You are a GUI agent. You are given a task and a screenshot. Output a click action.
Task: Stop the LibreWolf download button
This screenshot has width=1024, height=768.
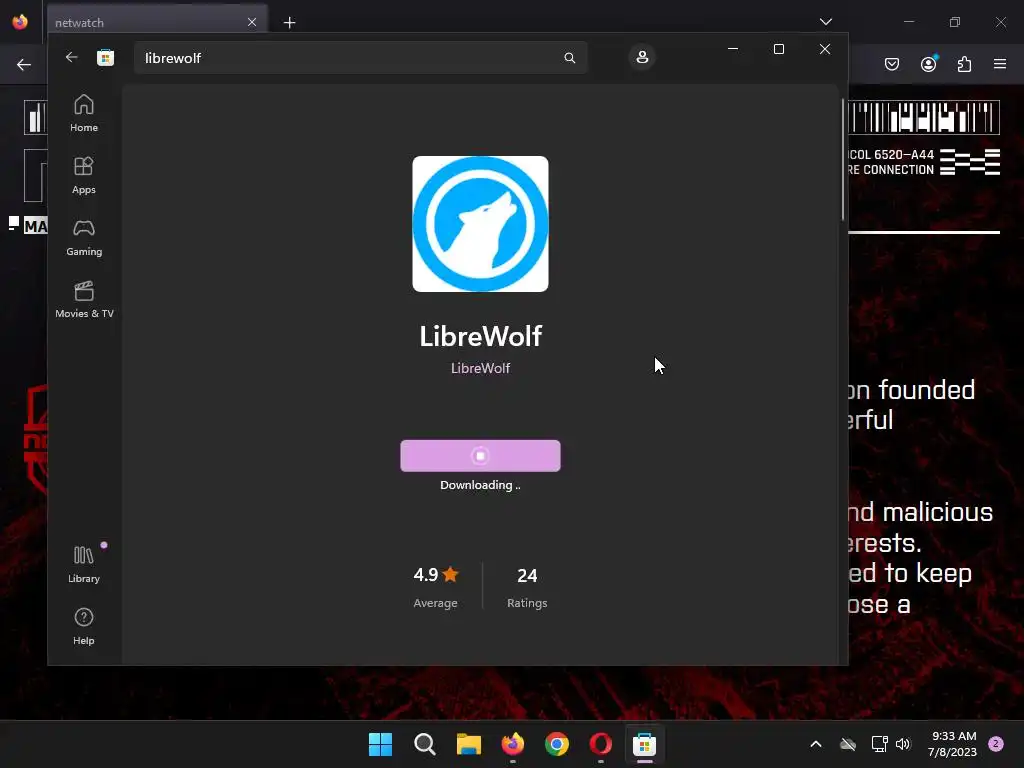pos(480,455)
